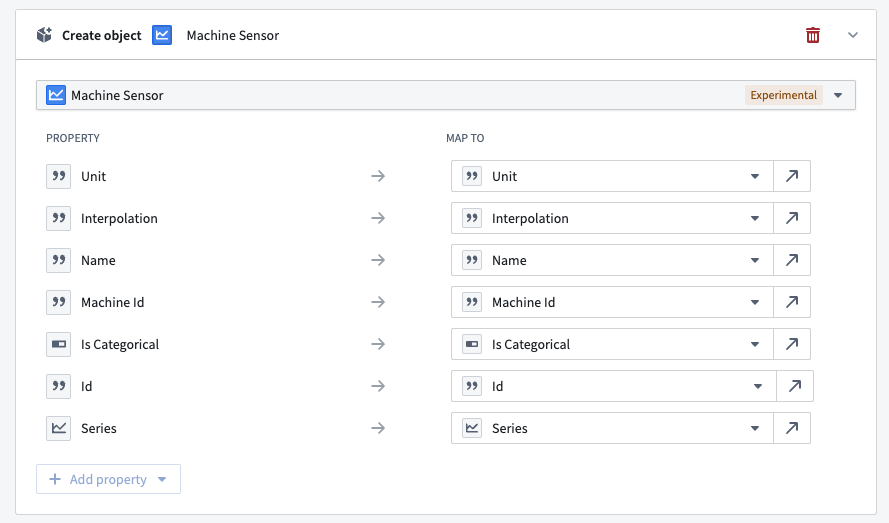Click string type icon beside Id property
Screen dimensions: 889x523
tap(58, 386)
